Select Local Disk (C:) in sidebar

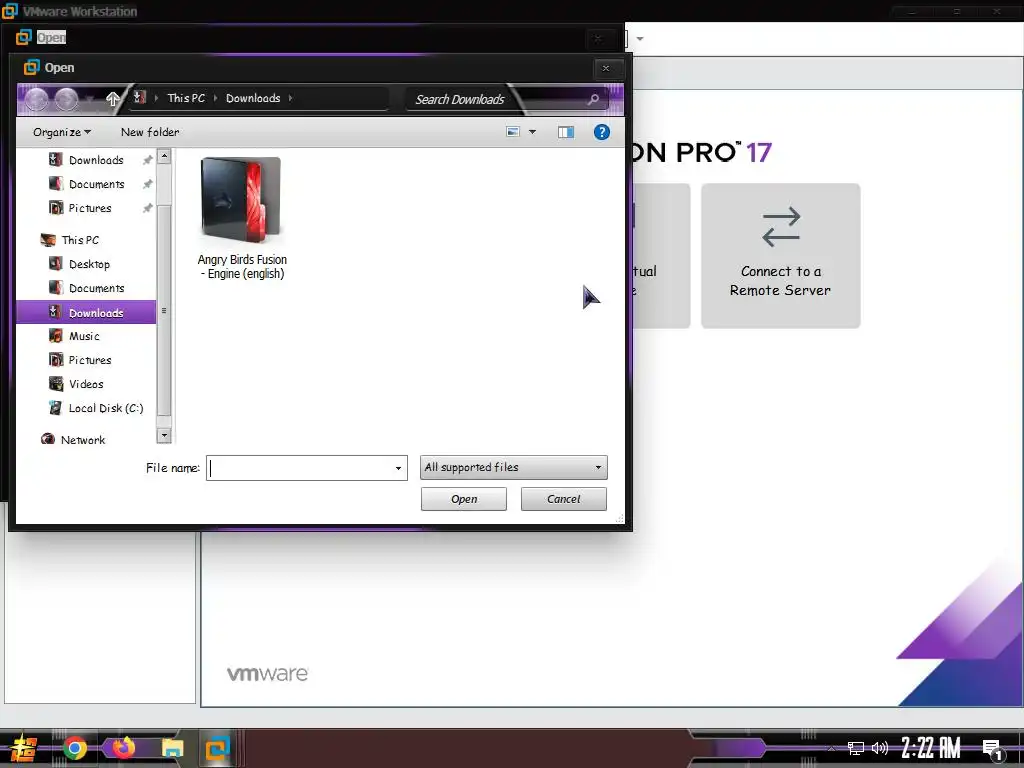click(106, 409)
